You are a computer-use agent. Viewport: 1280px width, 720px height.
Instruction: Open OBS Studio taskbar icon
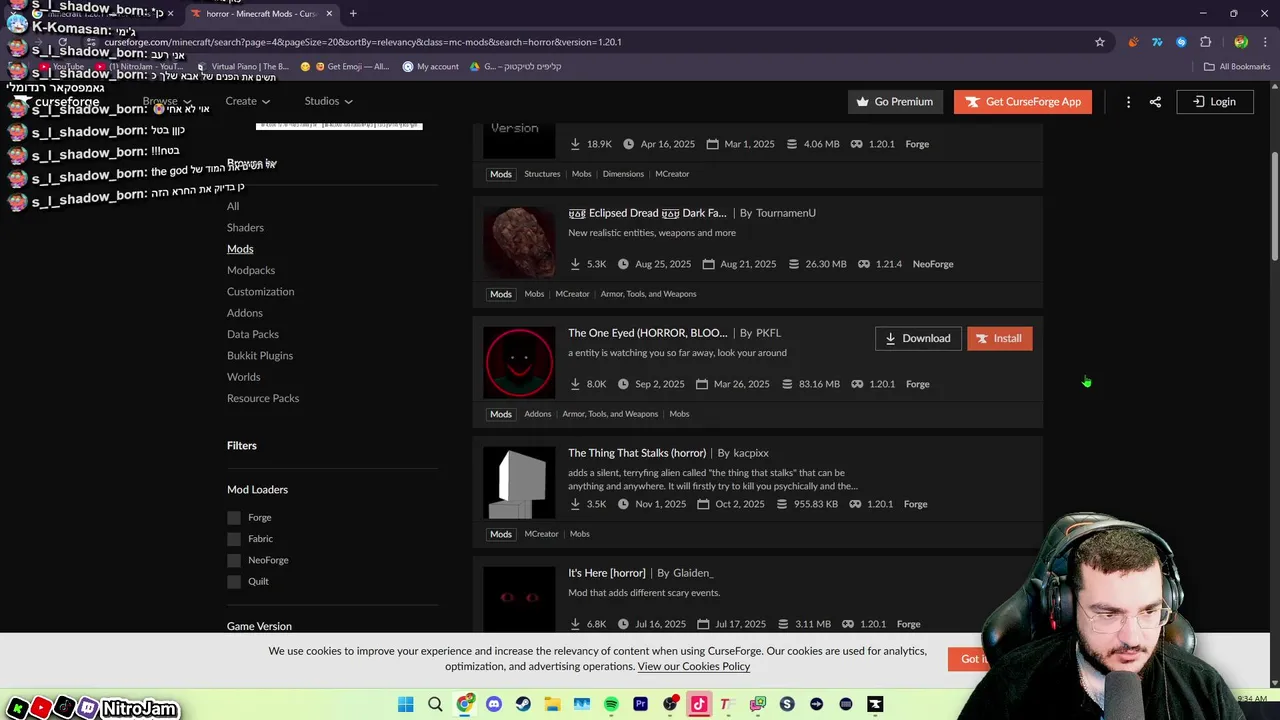pos(670,704)
